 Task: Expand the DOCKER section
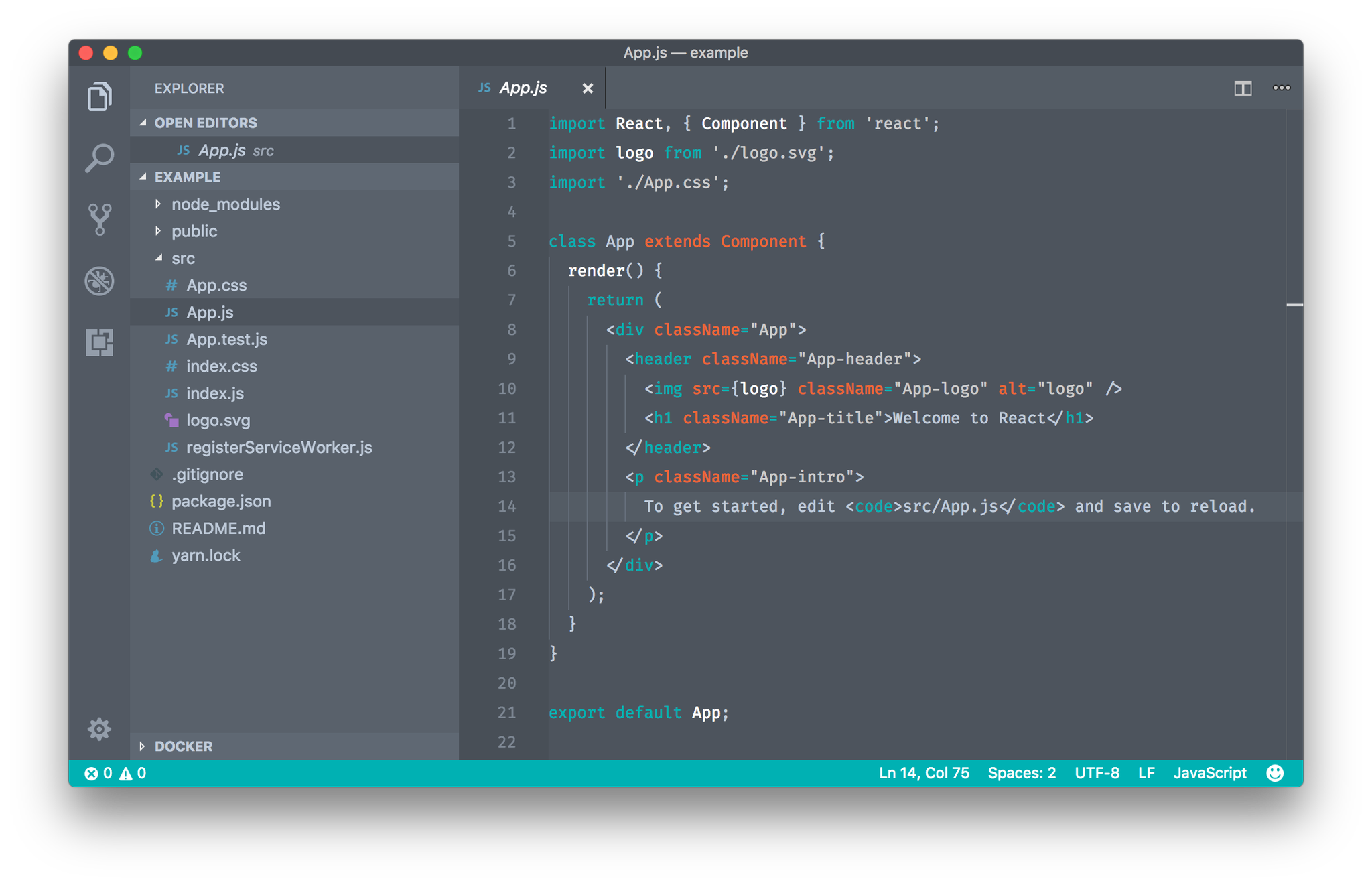tap(142, 746)
